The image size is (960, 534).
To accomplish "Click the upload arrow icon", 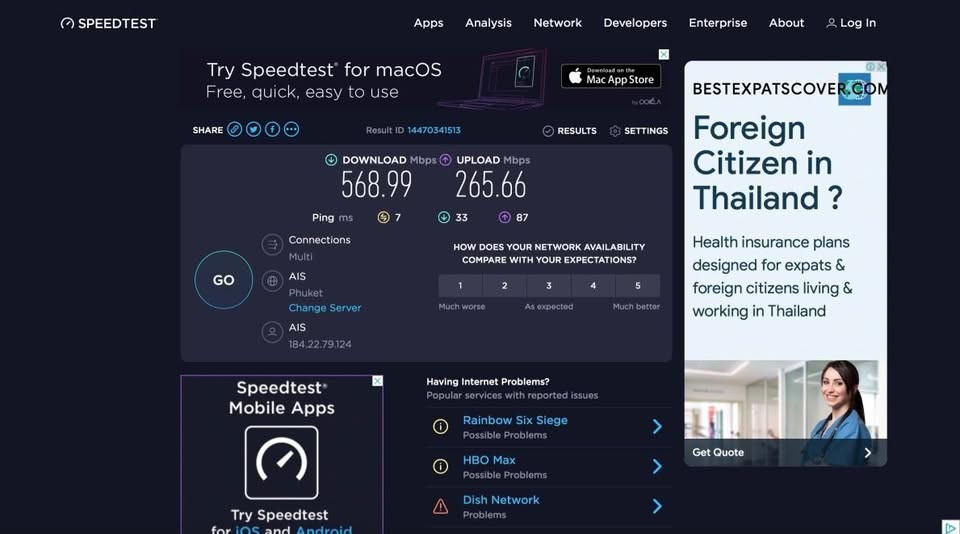I will tap(446, 160).
